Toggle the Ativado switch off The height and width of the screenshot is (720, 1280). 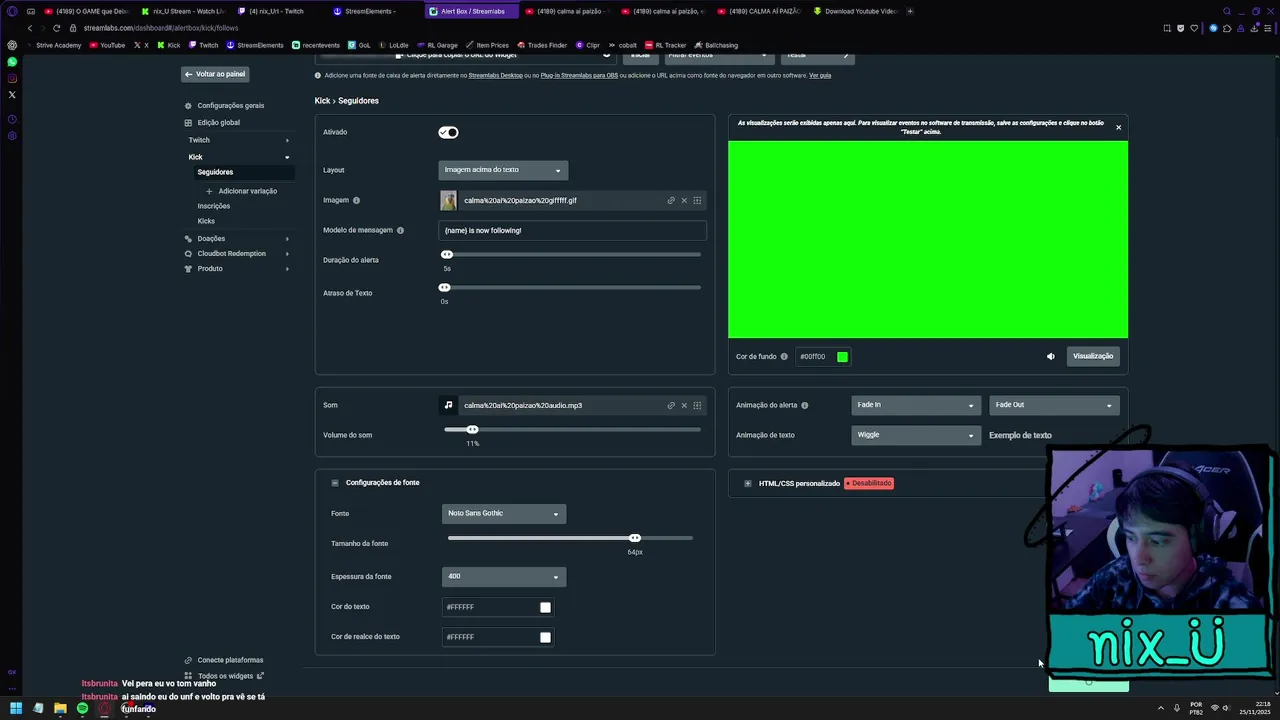pos(448,132)
